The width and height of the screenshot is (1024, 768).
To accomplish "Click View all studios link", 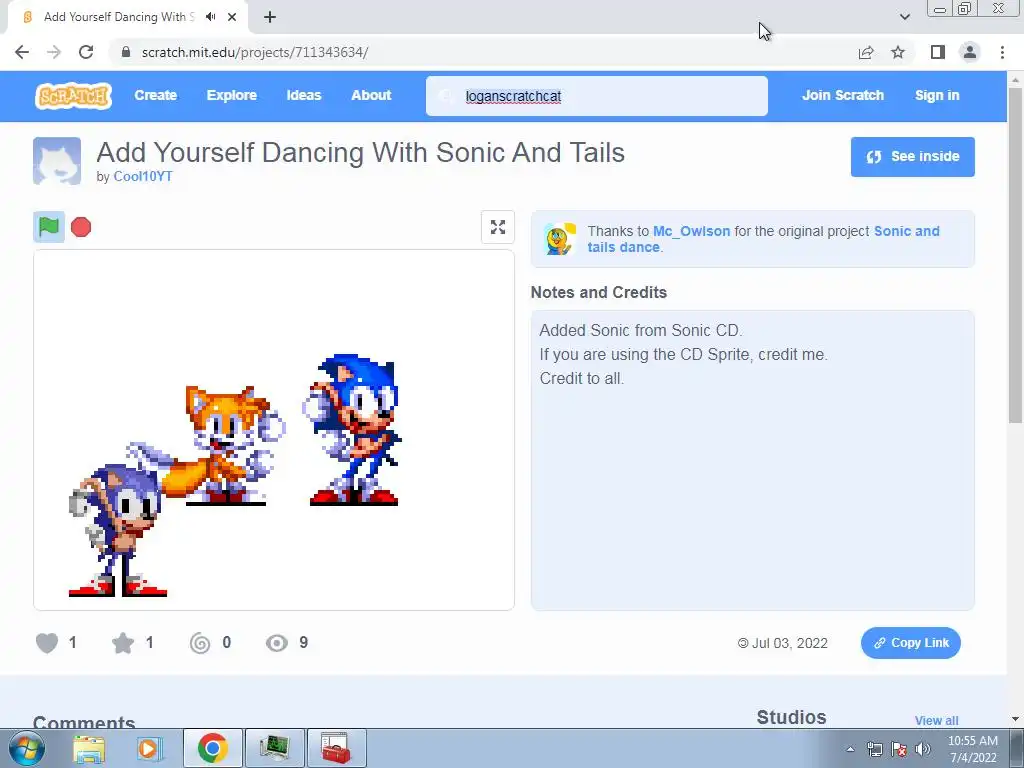I will 936,720.
